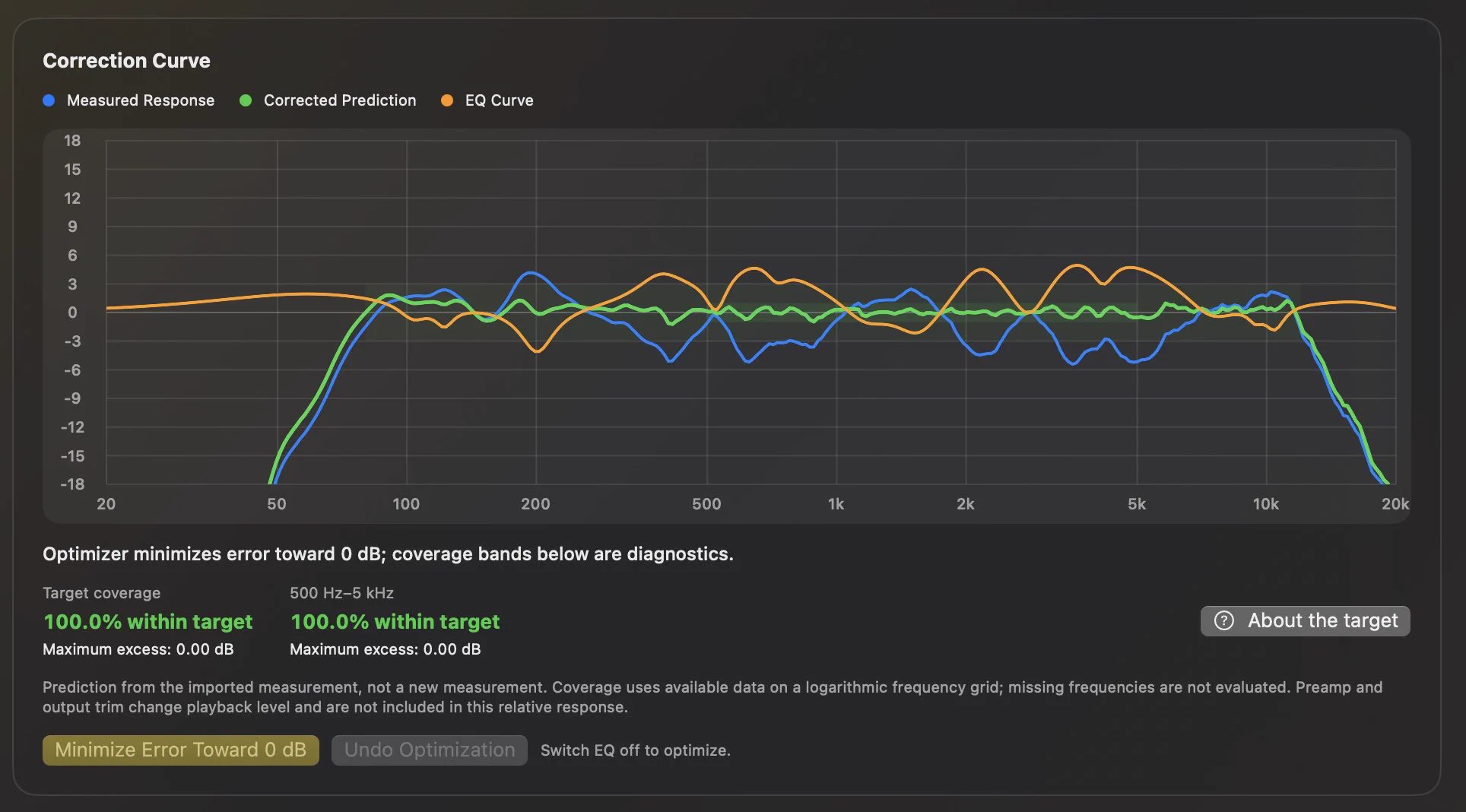Click 100.0% within target under Target coverage
The height and width of the screenshot is (812, 1466).
(148, 622)
